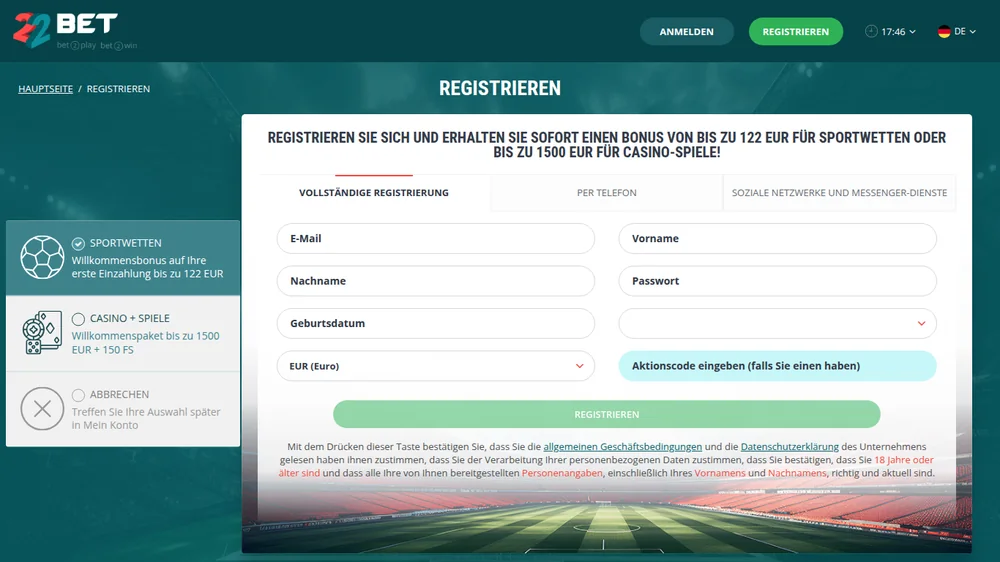
Task: Select the Casino + Spiele radio option
Action: [78, 318]
